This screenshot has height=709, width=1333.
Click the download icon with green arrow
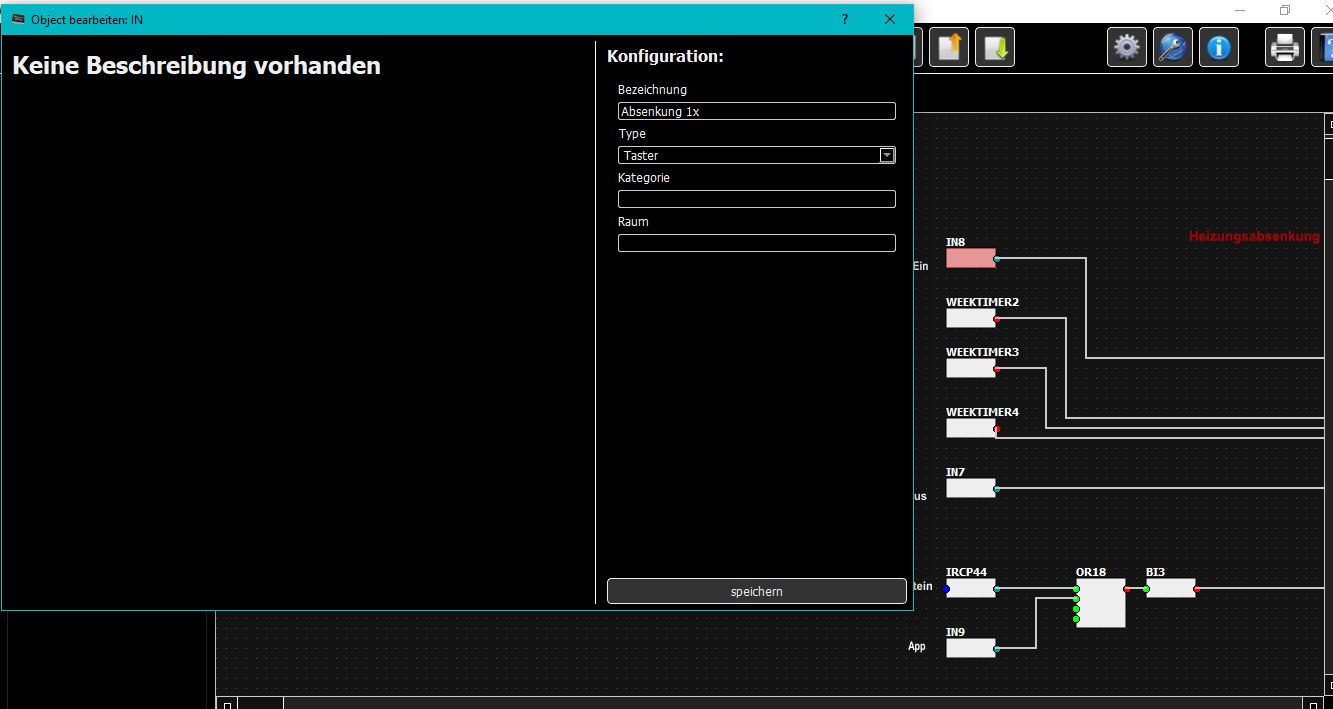tap(995, 47)
